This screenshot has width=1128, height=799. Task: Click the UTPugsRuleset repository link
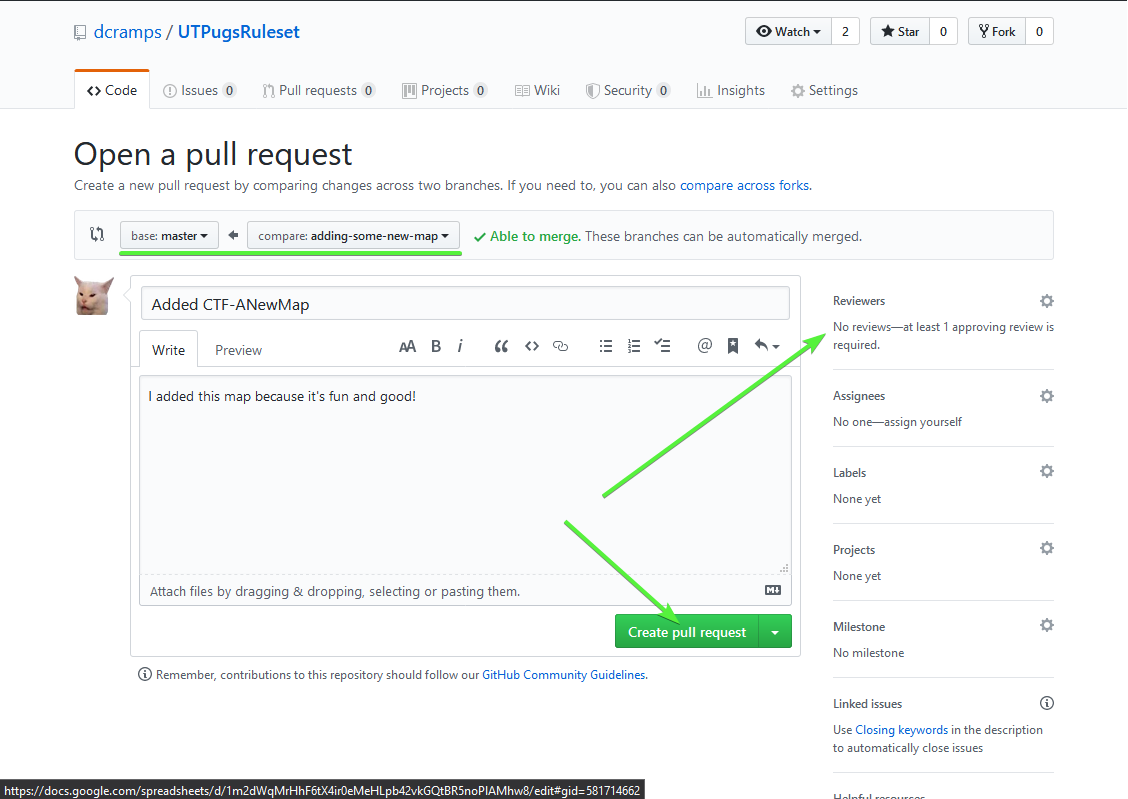pyautogui.click(x=238, y=32)
